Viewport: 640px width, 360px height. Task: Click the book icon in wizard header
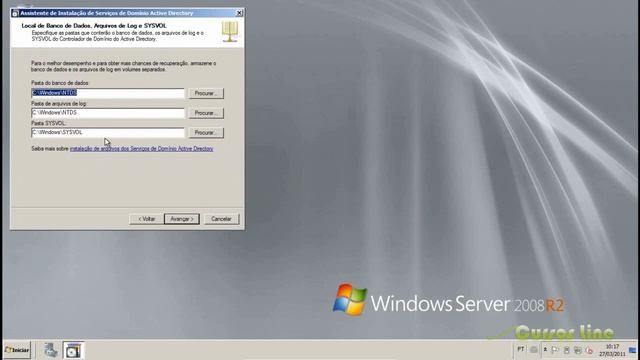[230, 32]
